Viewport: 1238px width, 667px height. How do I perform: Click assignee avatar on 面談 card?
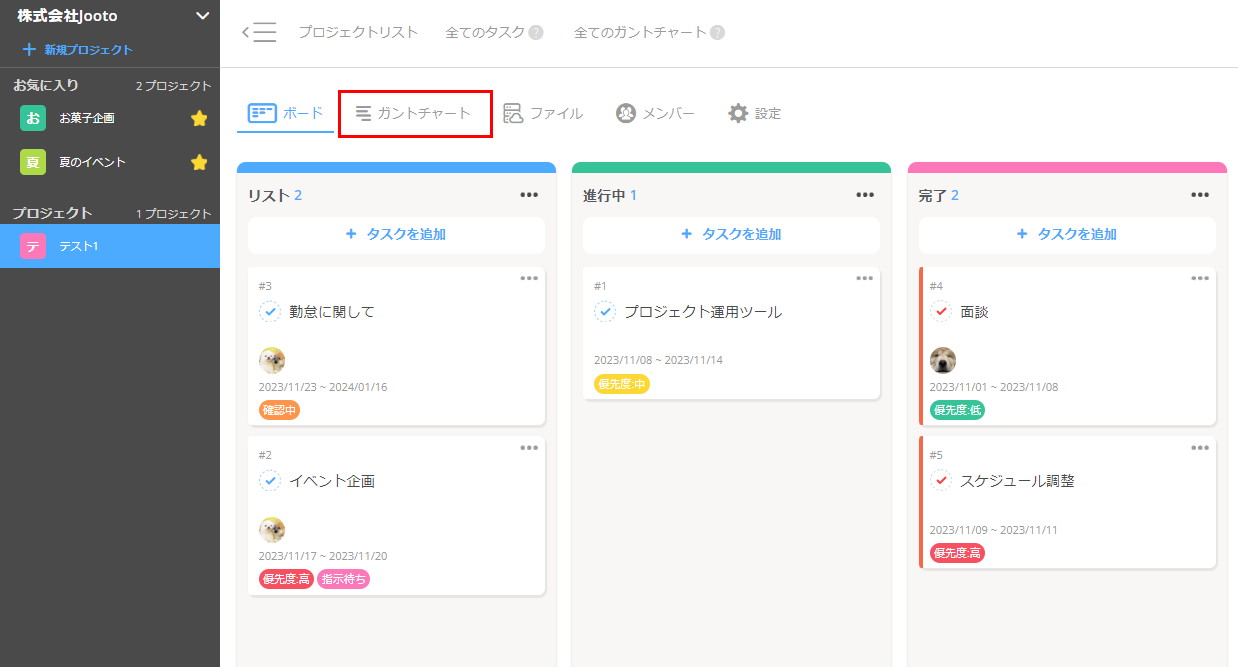point(943,360)
